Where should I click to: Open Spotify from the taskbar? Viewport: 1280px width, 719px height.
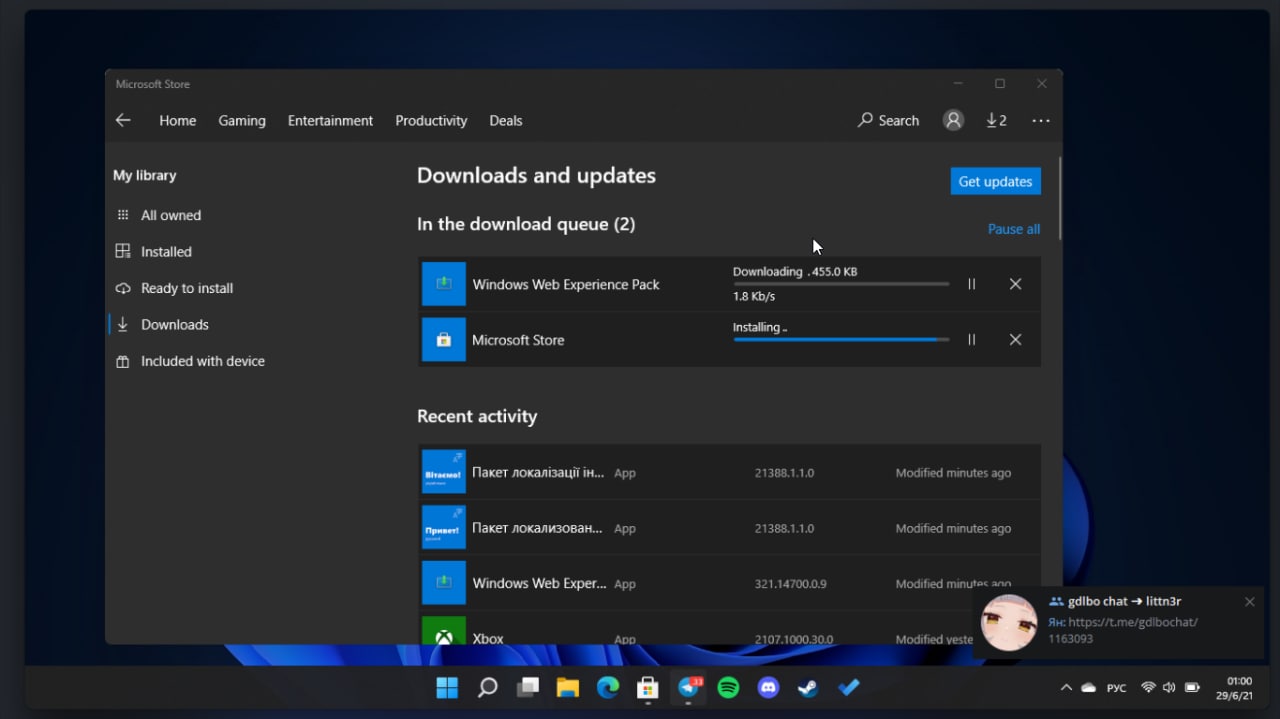point(728,688)
